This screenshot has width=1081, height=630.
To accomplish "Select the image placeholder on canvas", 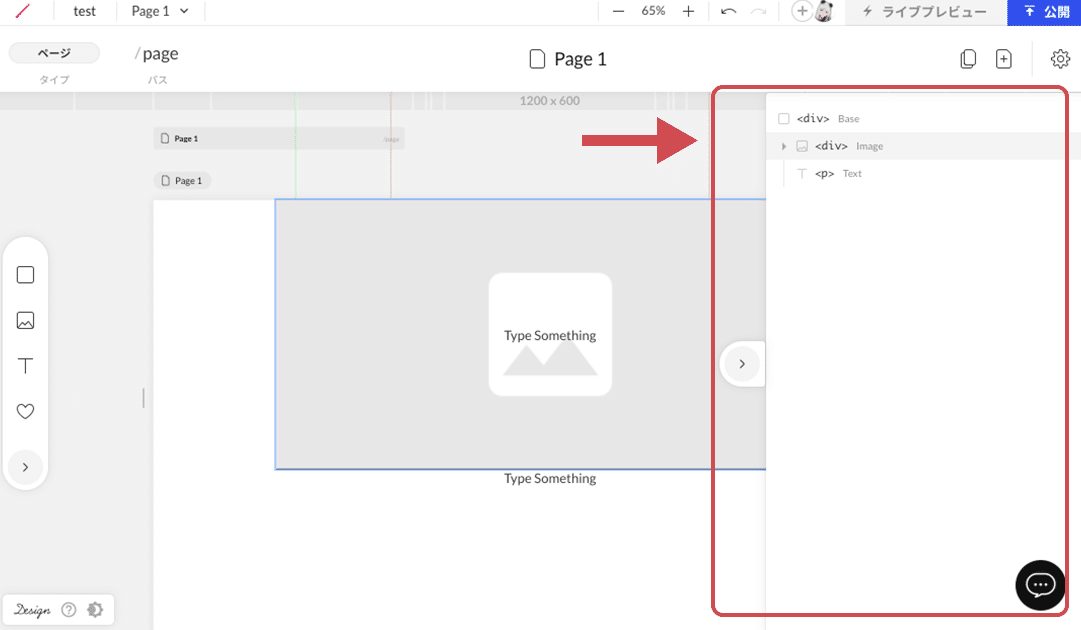I will [550, 334].
